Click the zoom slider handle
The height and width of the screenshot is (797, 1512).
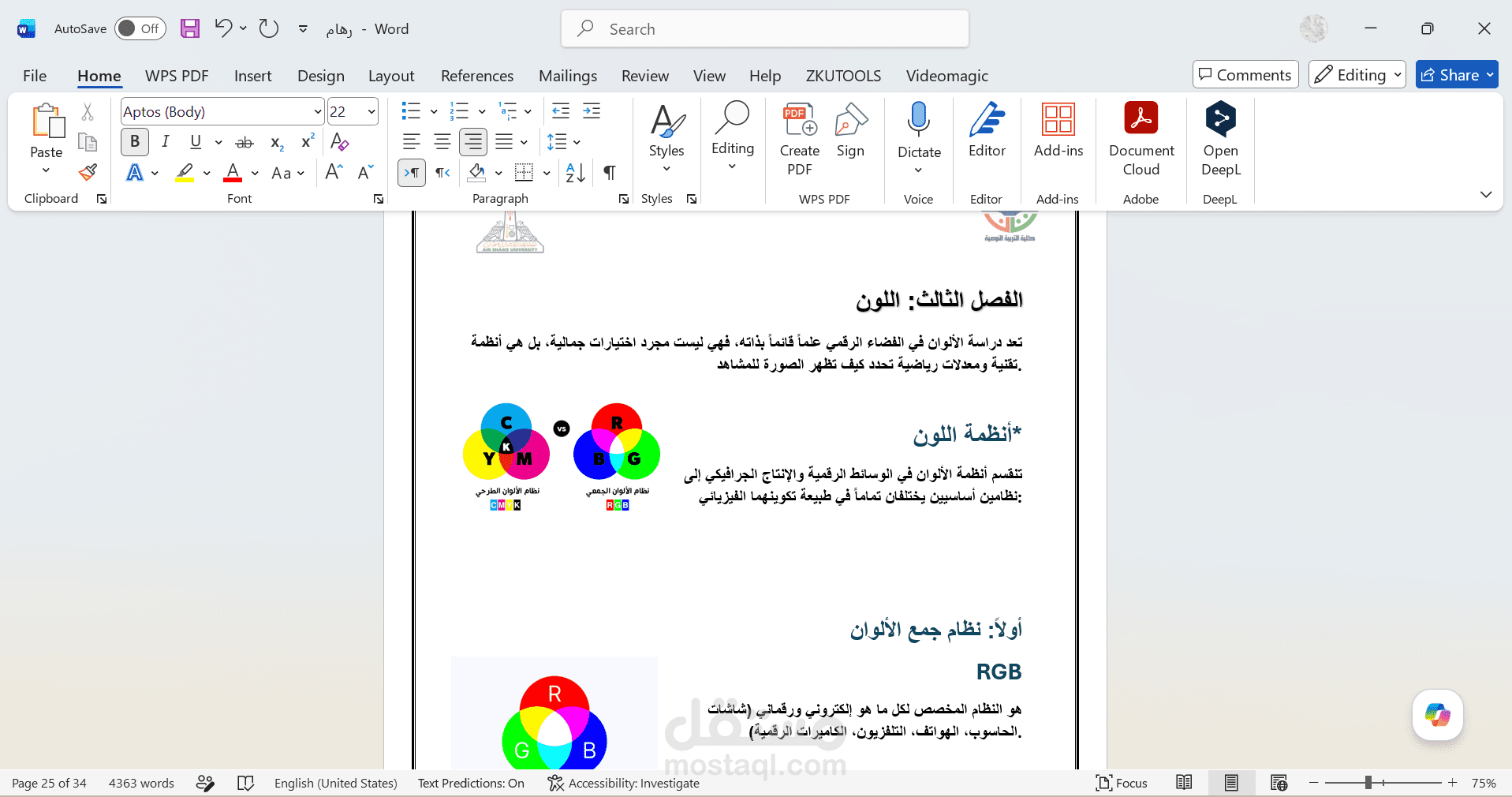click(x=1368, y=783)
